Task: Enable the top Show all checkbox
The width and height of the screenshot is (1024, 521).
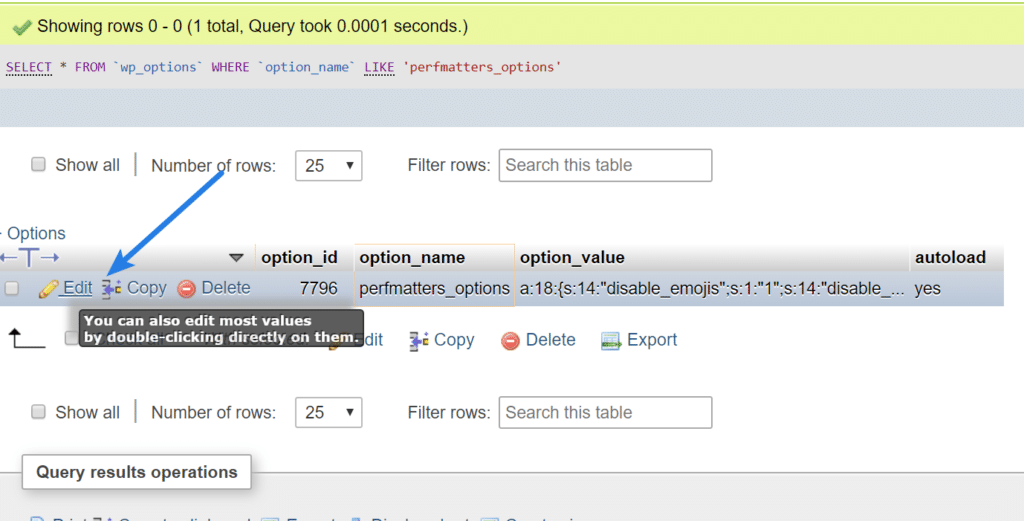Action: [x=39, y=165]
